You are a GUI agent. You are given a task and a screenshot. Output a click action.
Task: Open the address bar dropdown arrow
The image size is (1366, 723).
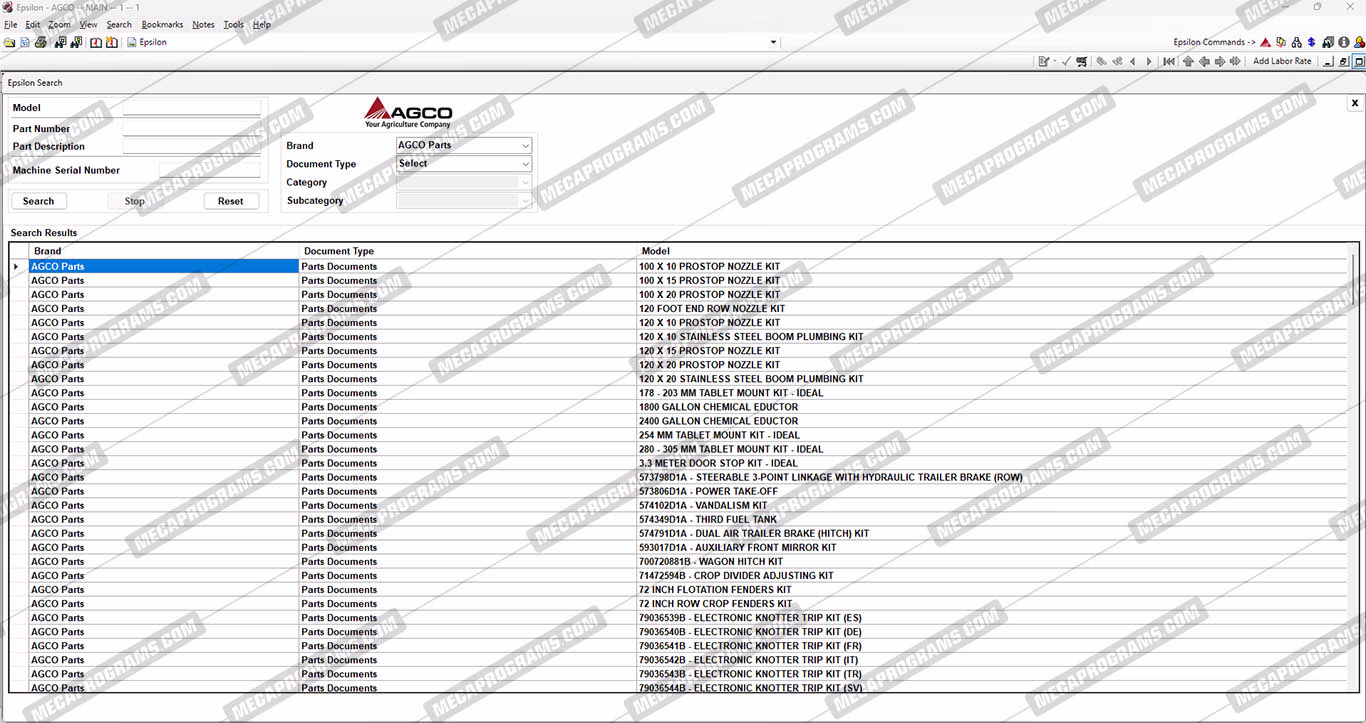(x=773, y=42)
